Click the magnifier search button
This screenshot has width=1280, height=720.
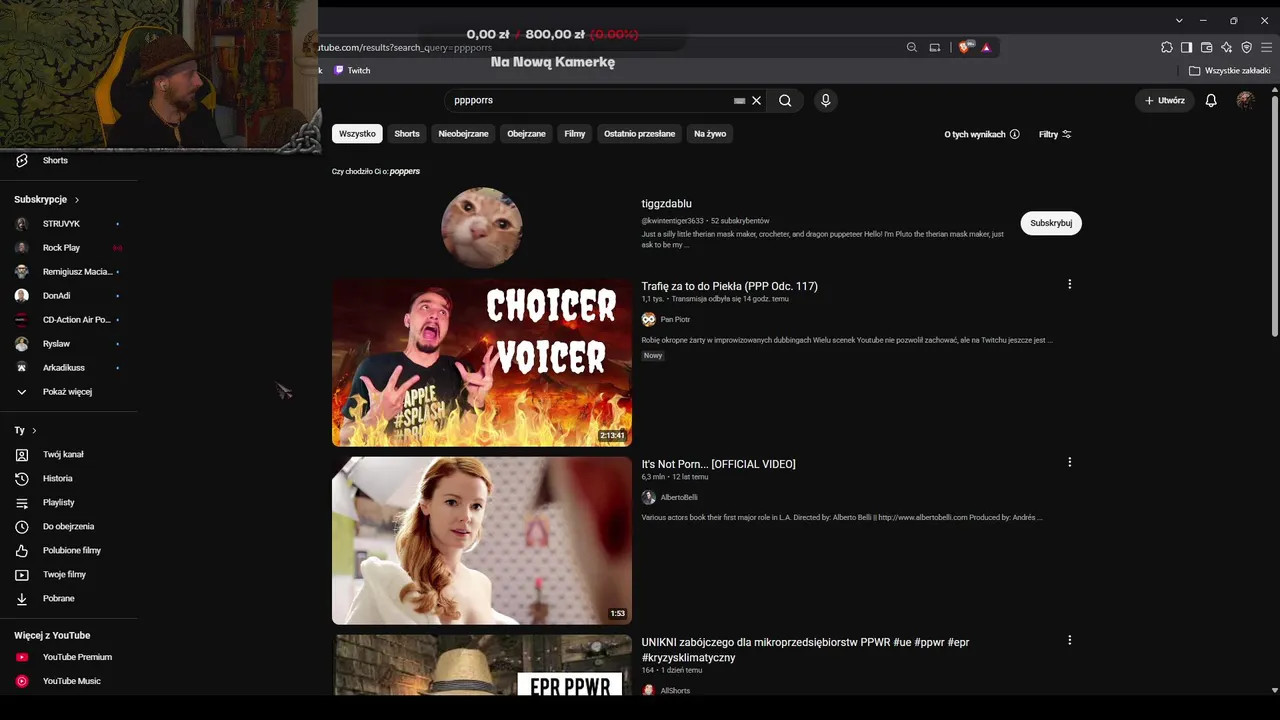(785, 100)
